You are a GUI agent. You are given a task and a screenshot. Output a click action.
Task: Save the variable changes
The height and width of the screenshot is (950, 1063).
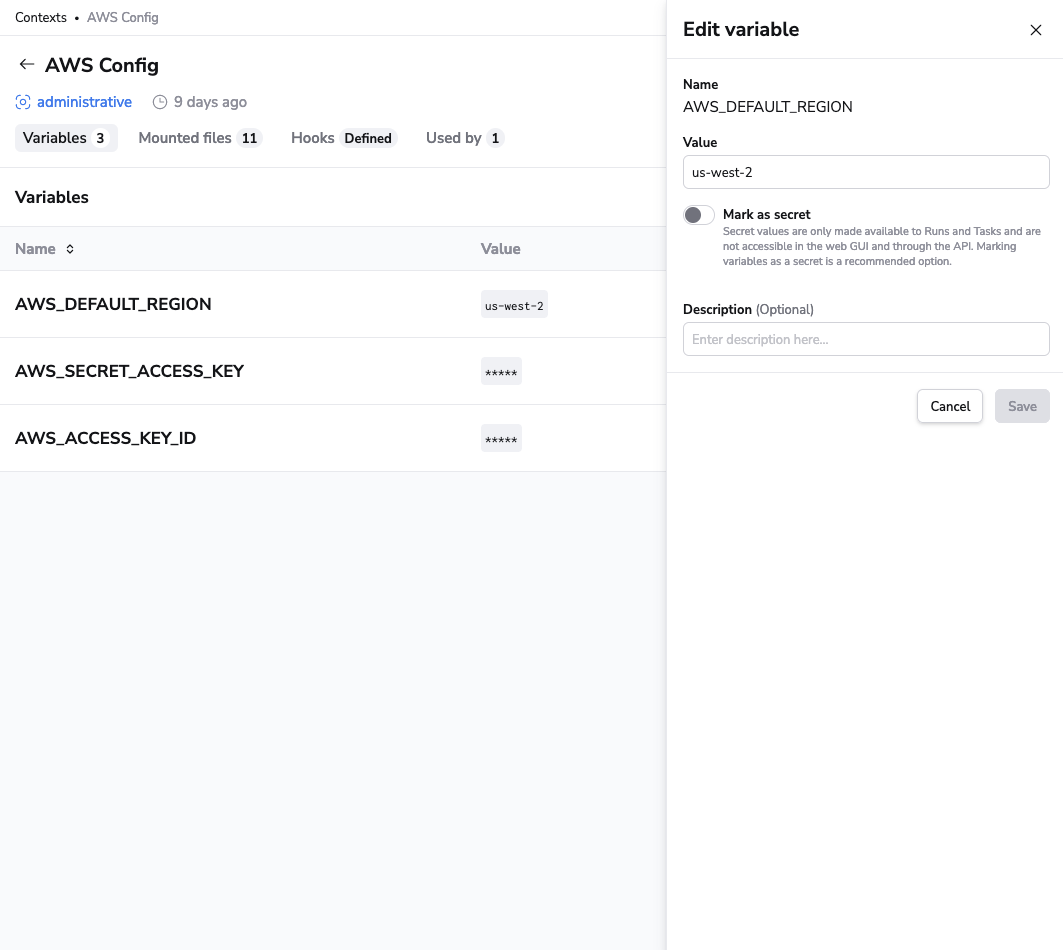coord(1022,406)
